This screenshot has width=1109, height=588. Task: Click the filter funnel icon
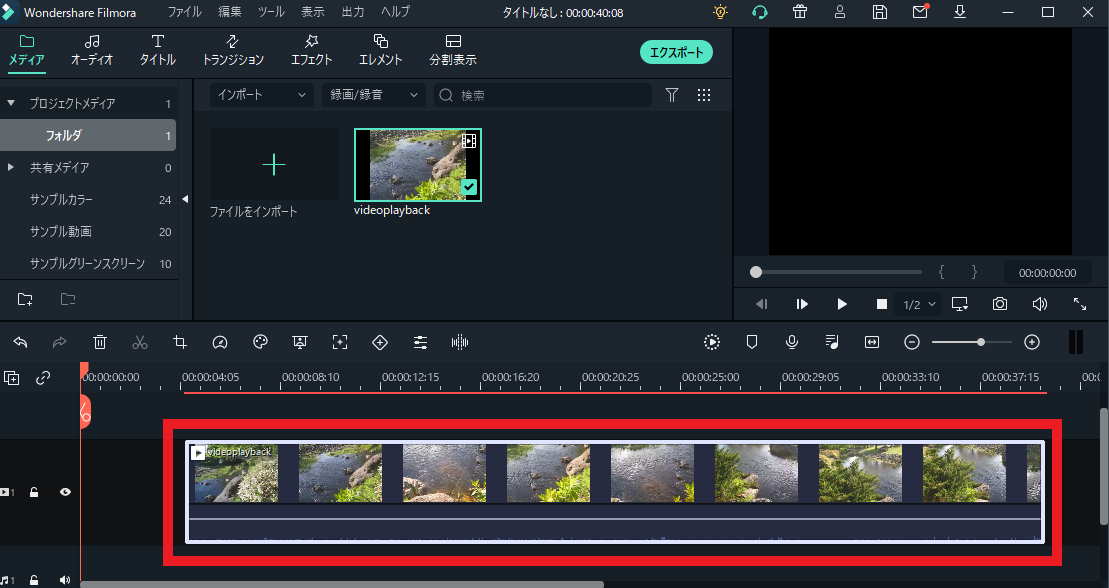pyautogui.click(x=672, y=95)
